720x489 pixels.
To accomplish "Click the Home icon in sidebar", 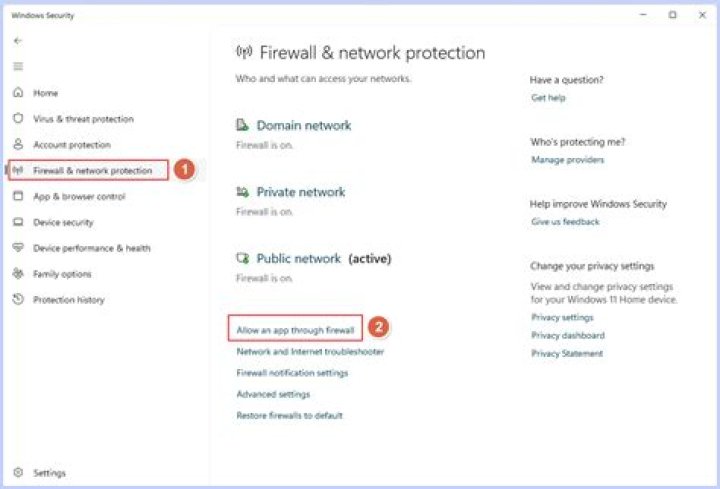I will 18,93.
